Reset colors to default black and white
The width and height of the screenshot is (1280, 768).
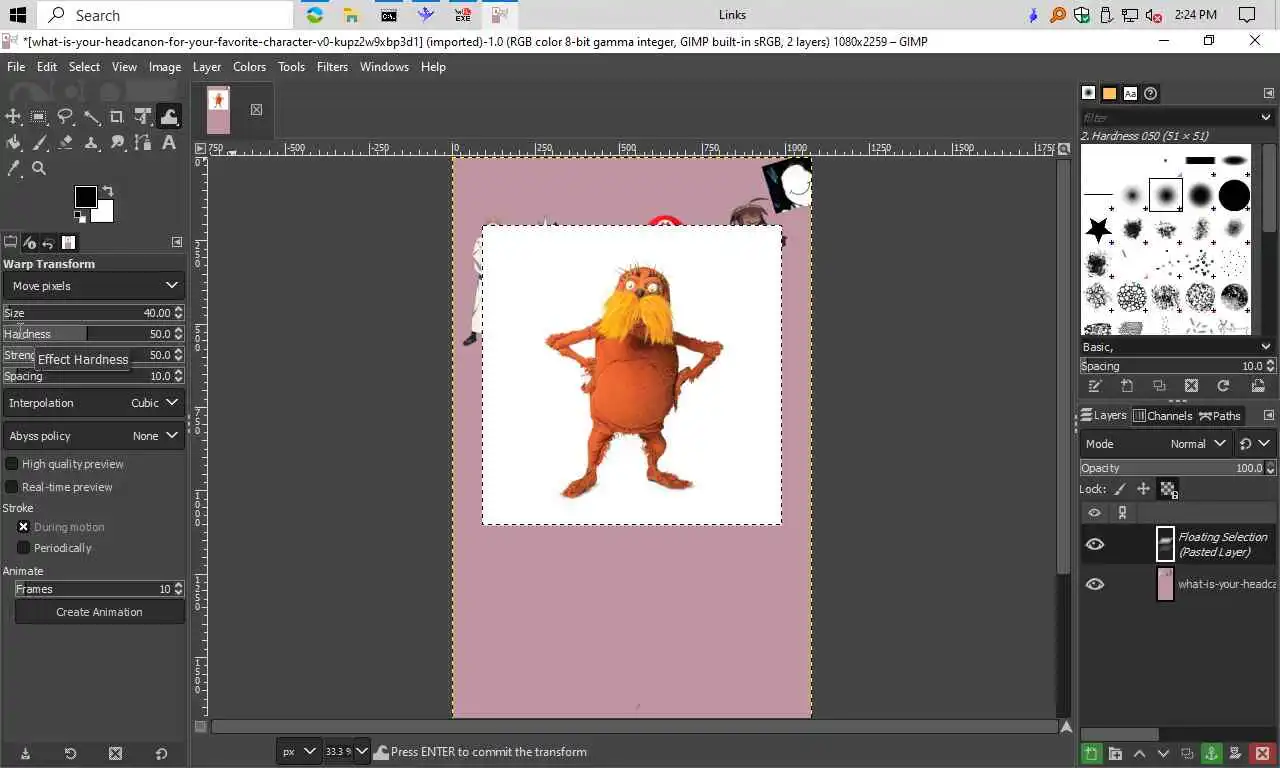click(79, 216)
